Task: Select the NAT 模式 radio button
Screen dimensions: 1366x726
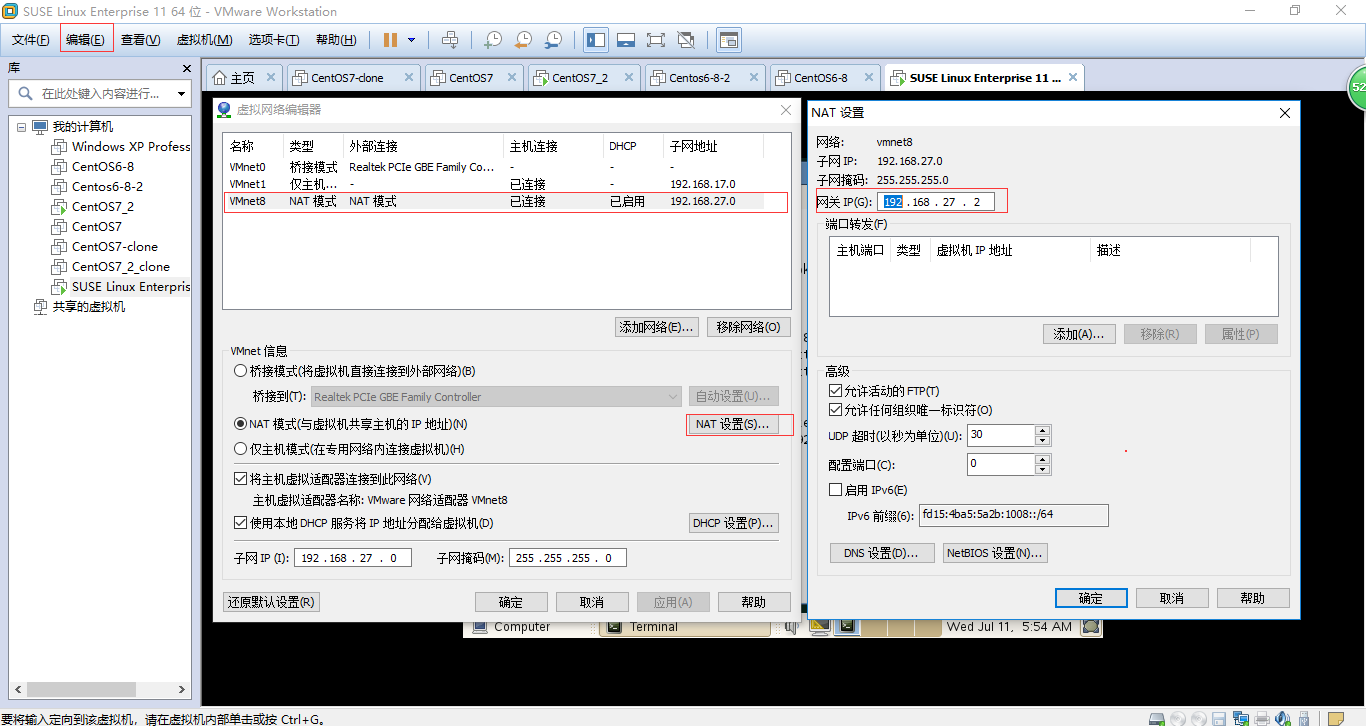Action: click(240, 424)
